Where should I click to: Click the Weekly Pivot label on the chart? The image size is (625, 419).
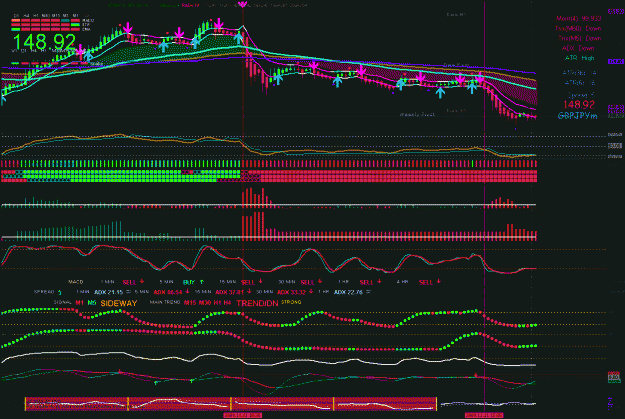pyautogui.click(x=417, y=114)
